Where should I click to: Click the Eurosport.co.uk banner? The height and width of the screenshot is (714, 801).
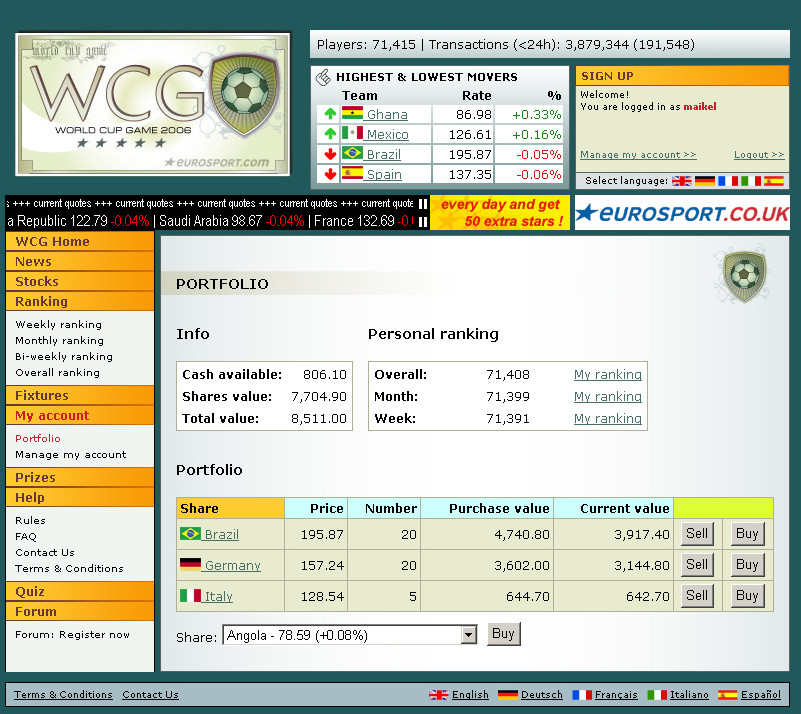(x=682, y=212)
